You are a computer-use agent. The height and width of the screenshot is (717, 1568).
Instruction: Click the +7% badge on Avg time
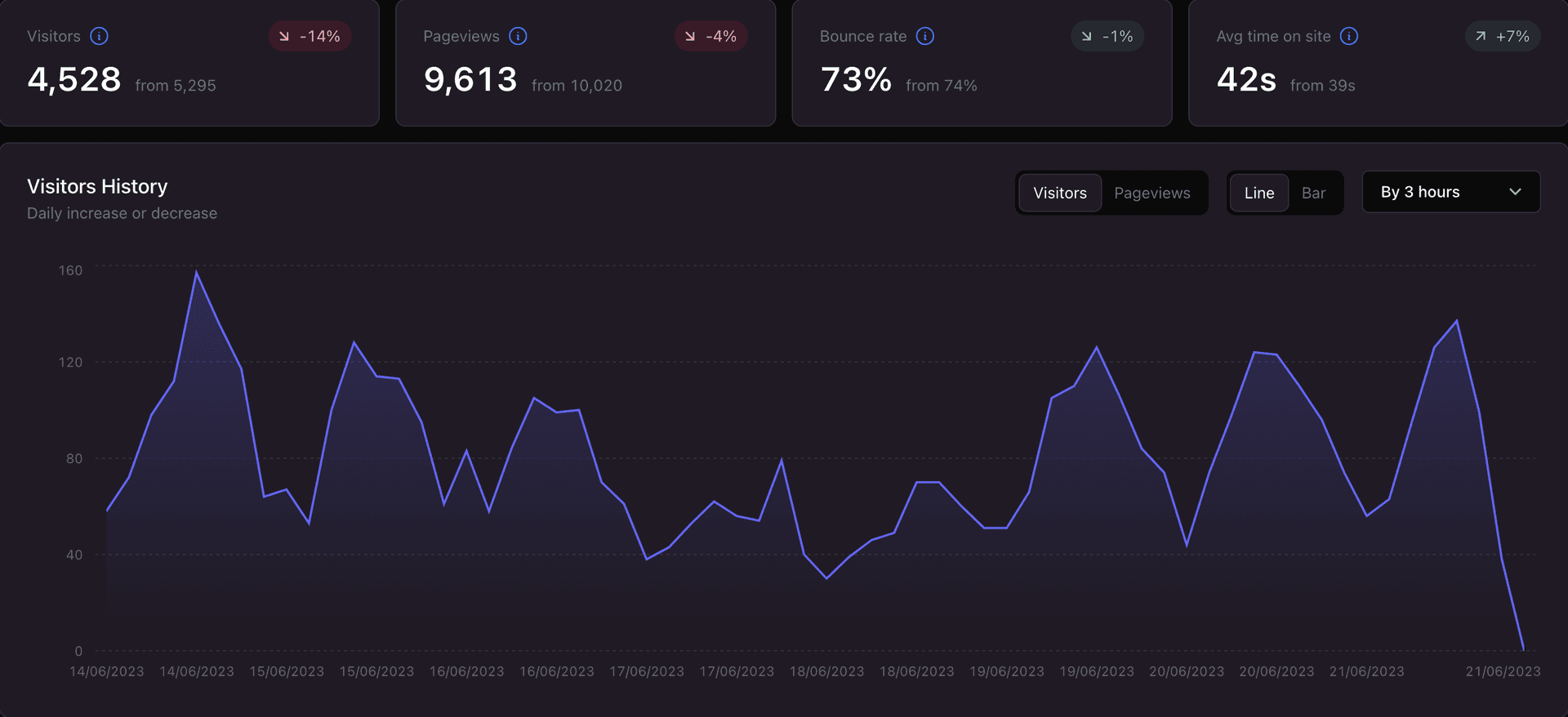(1503, 36)
